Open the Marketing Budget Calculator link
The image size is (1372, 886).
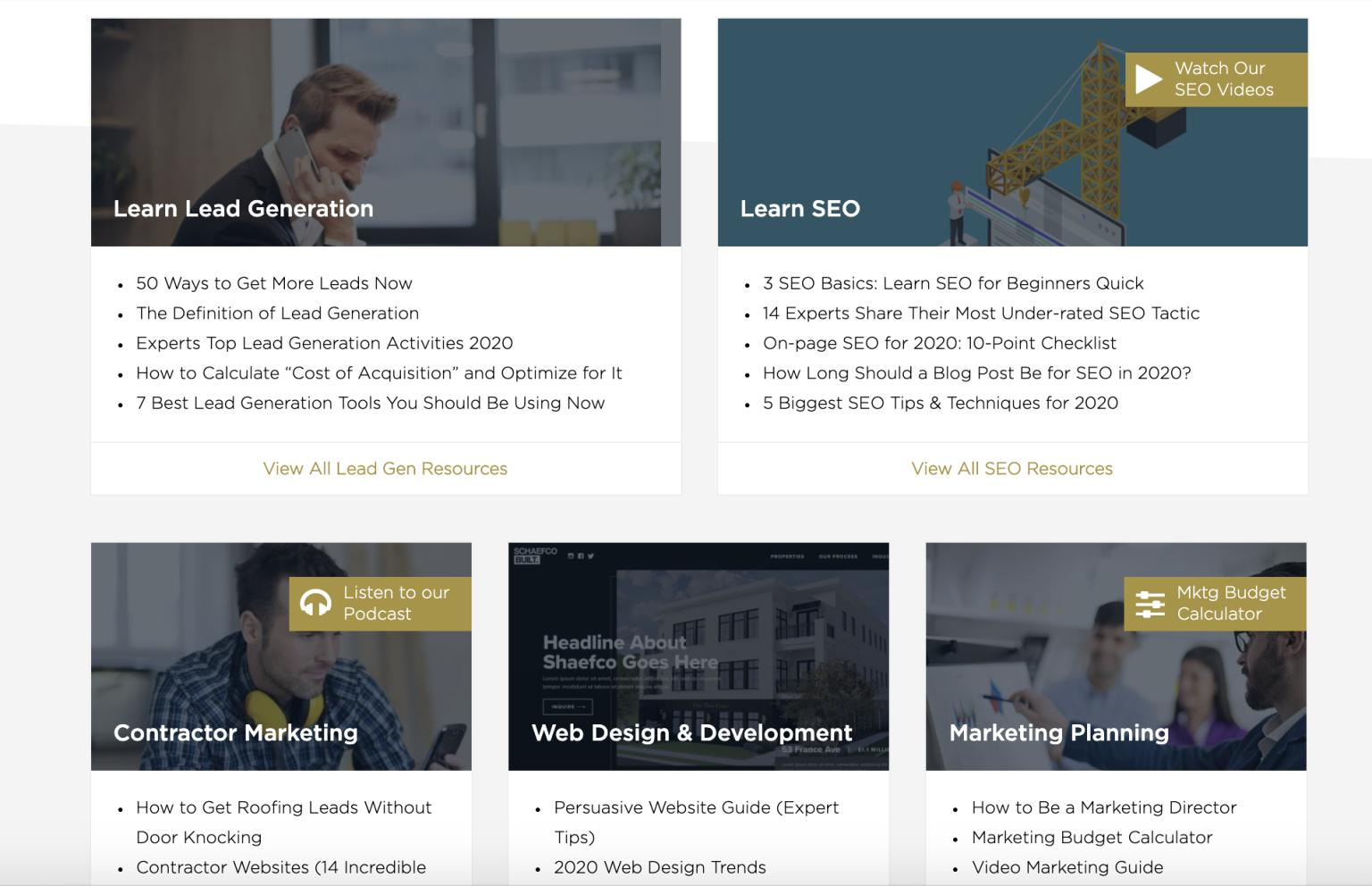coord(1092,837)
